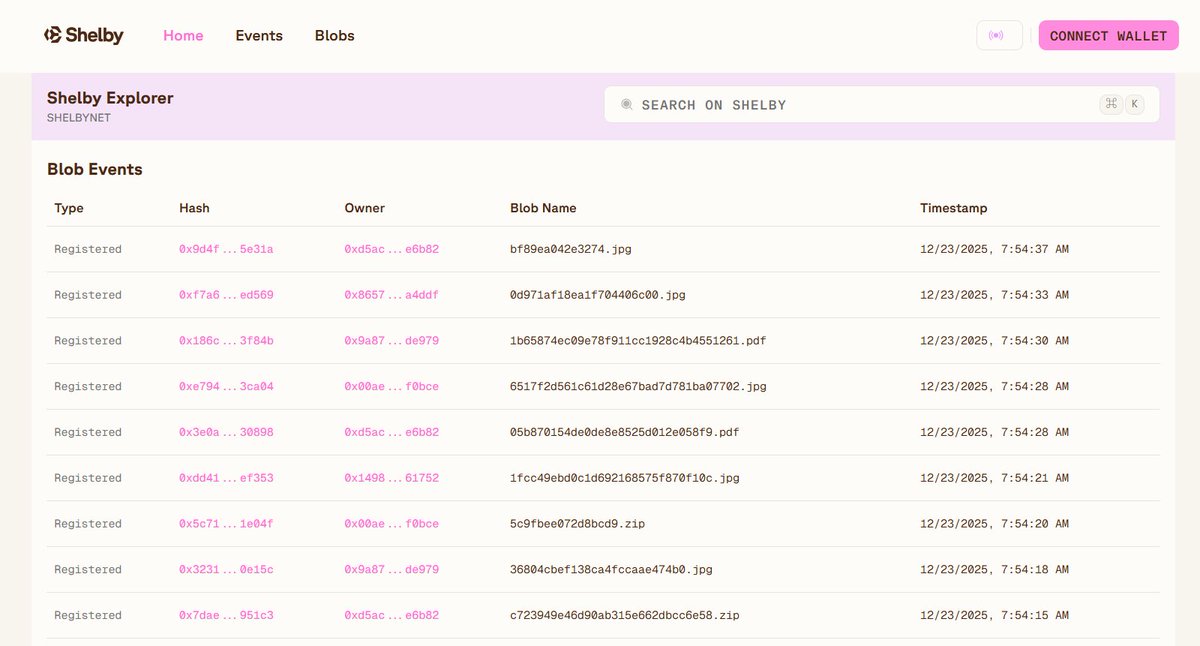Click the Type column header
The width and height of the screenshot is (1200, 646).
click(69, 208)
